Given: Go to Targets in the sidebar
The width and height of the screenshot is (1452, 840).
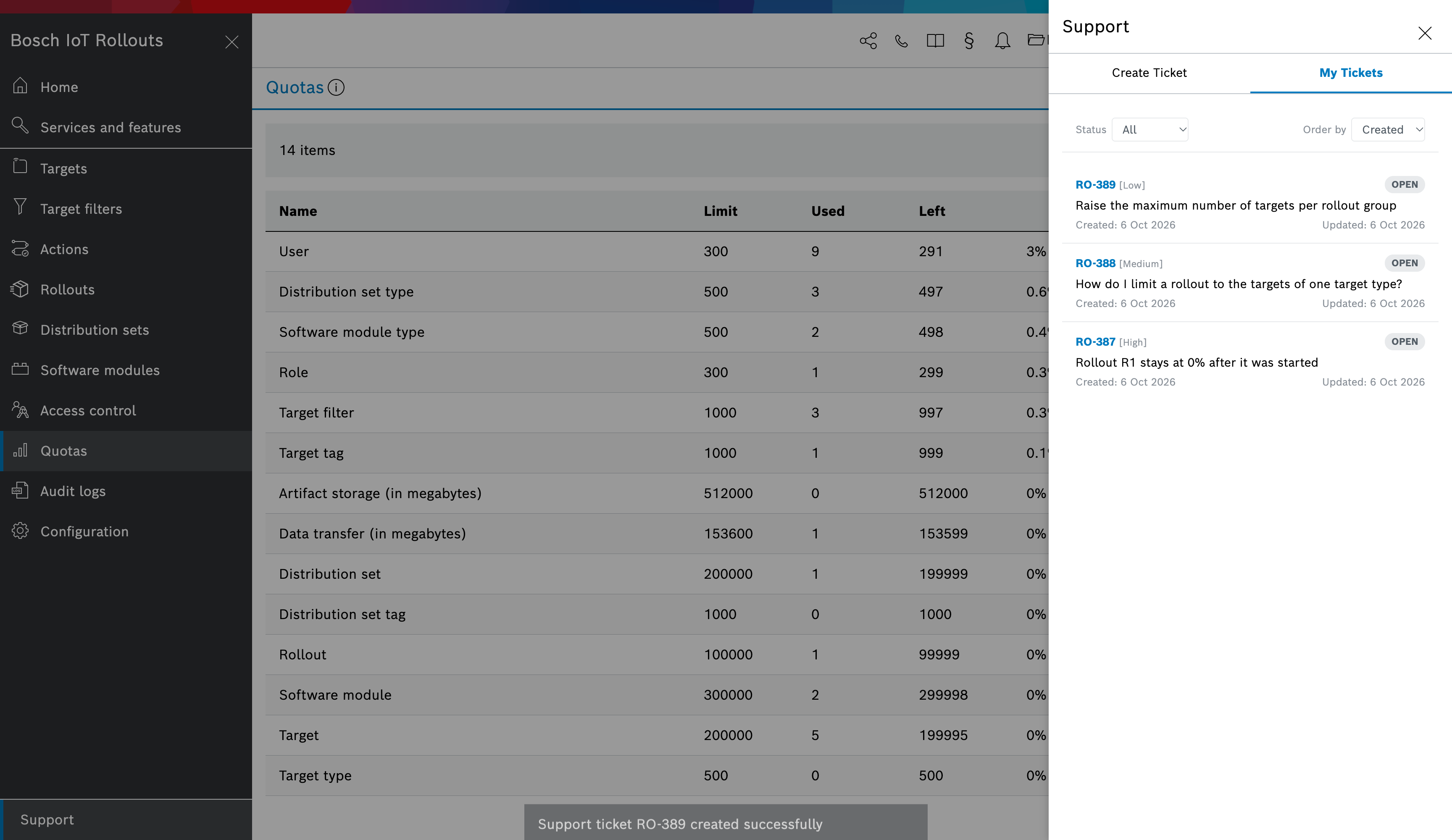Looking at the screenshot, I should 126,168.
